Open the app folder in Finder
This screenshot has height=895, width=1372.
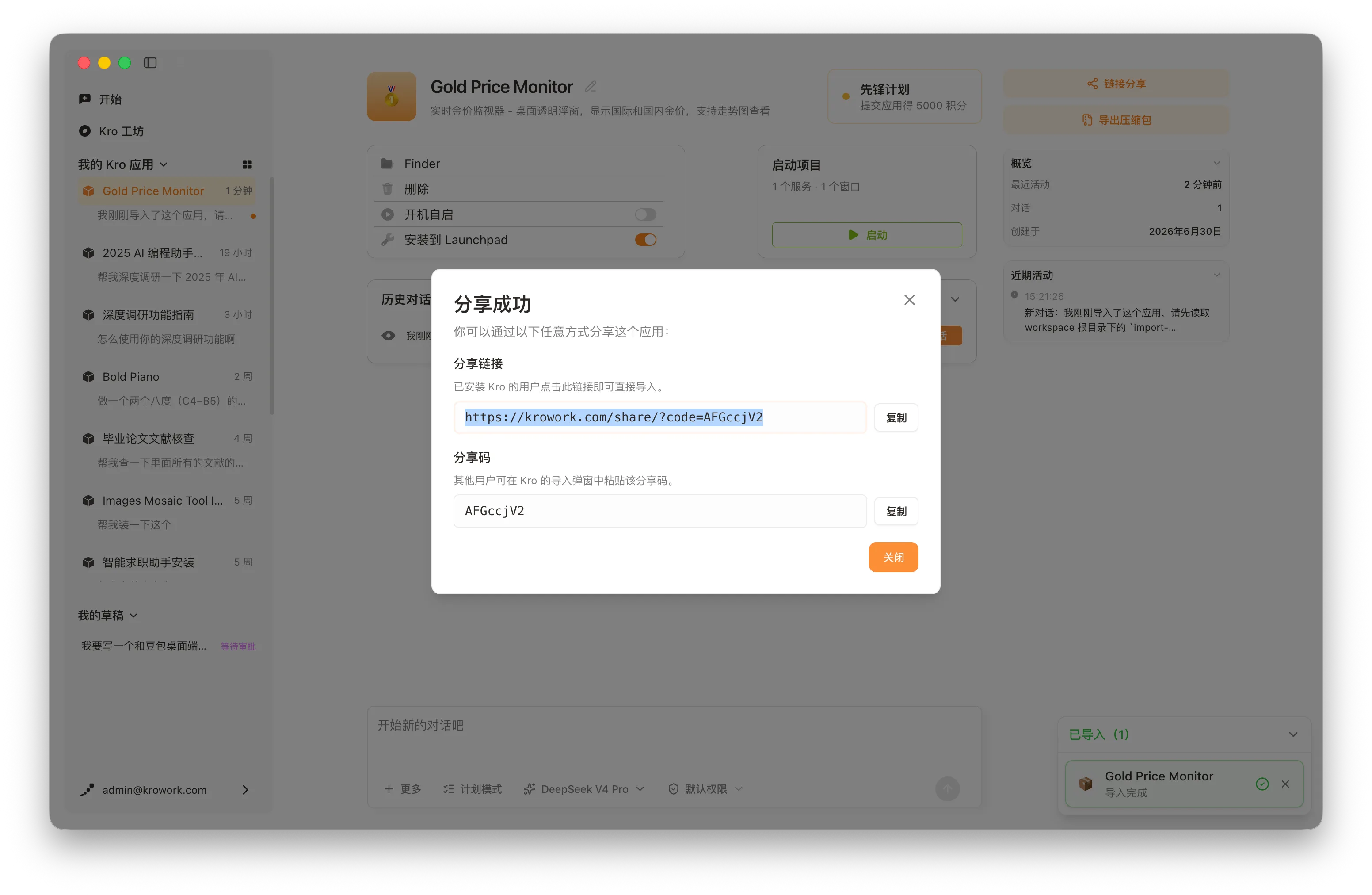point(519,164)
